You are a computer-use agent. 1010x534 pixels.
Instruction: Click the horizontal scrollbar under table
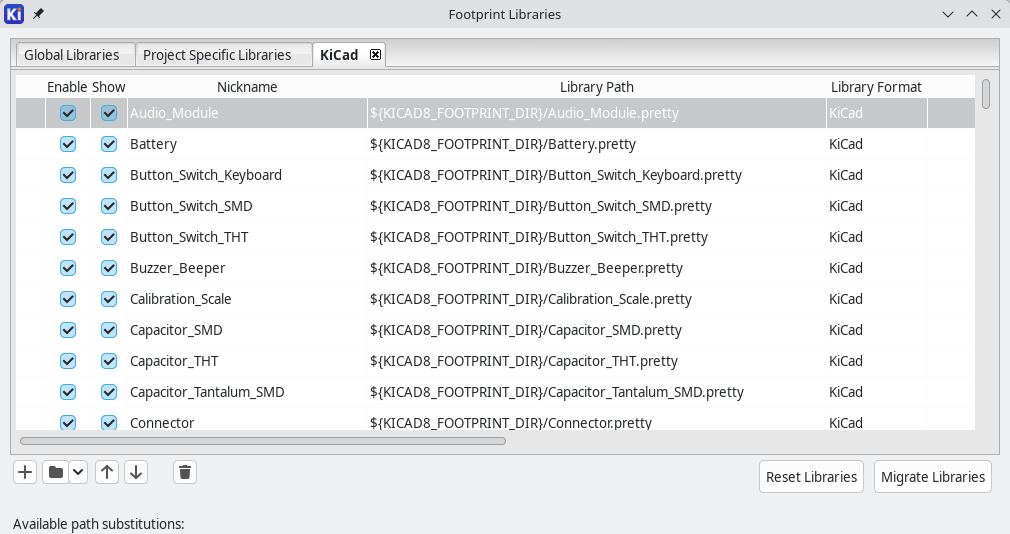(x=263, y=441)
